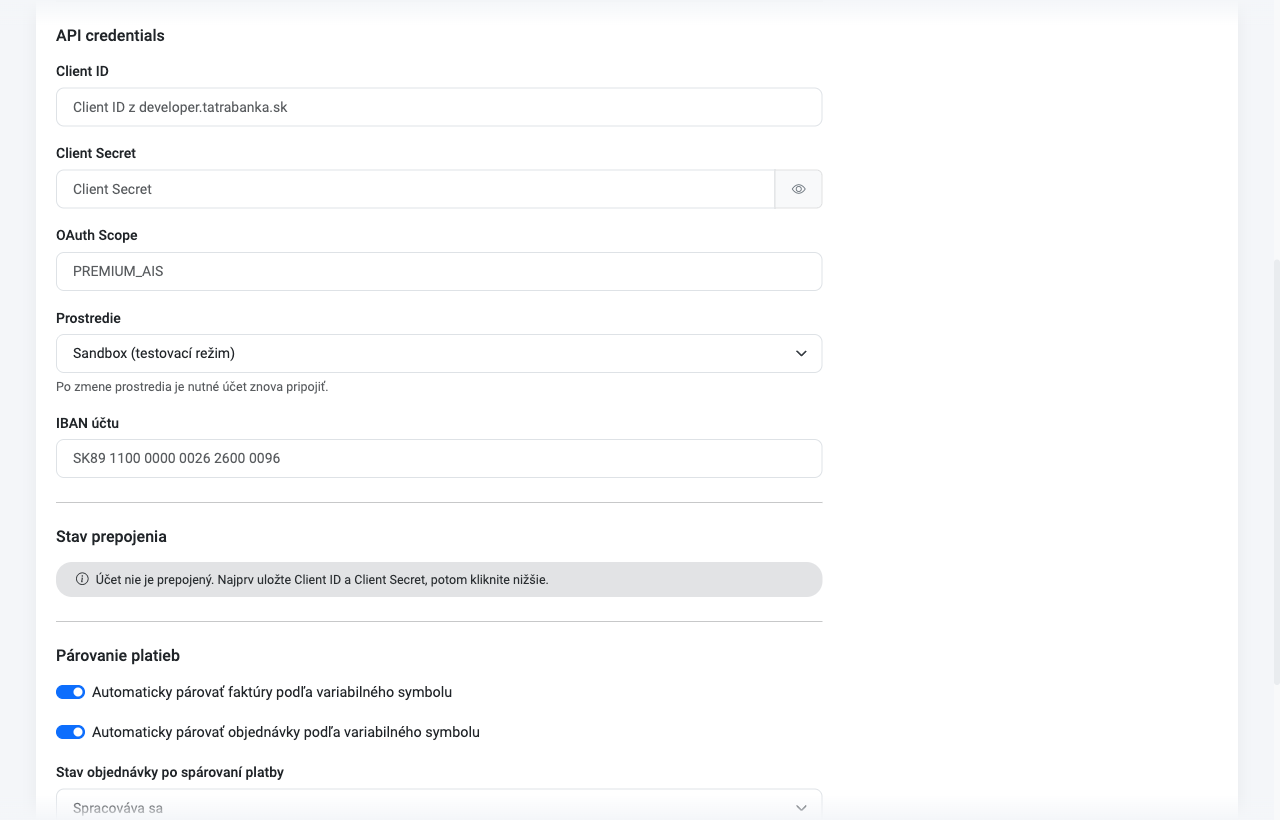Show the Client Secret with the eye icon

coord(798,189)
